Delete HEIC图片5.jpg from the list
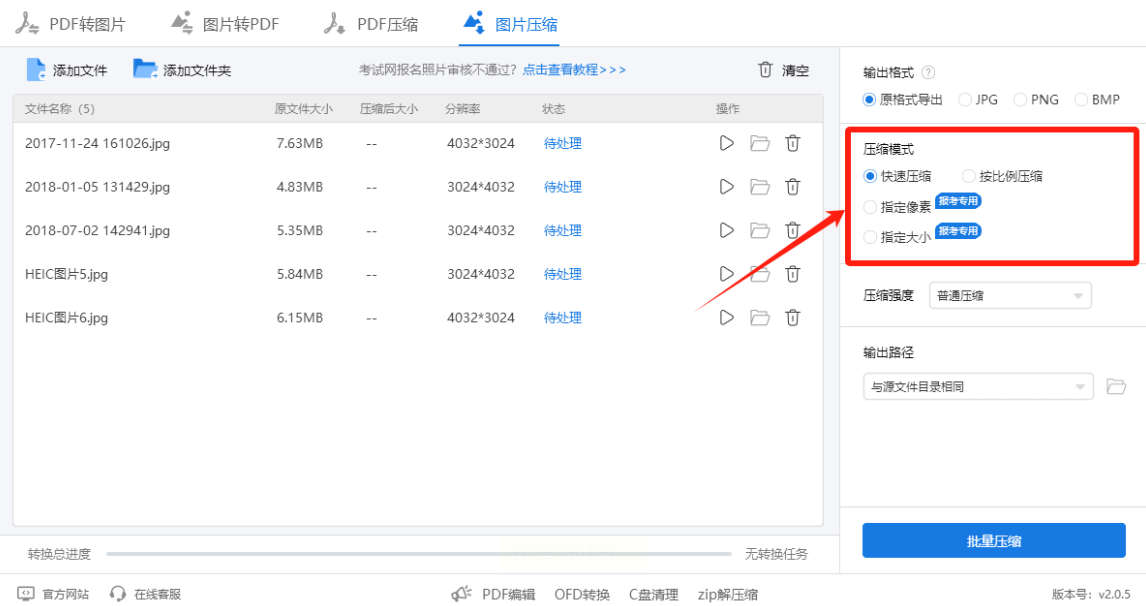Viewport: 1146px width, 606px height. coord(793,273)
